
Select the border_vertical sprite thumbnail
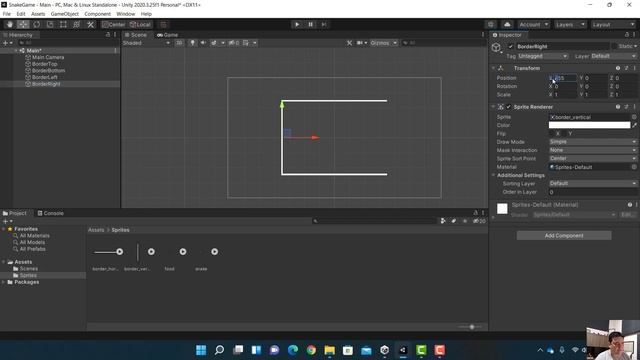coord(138,252)
